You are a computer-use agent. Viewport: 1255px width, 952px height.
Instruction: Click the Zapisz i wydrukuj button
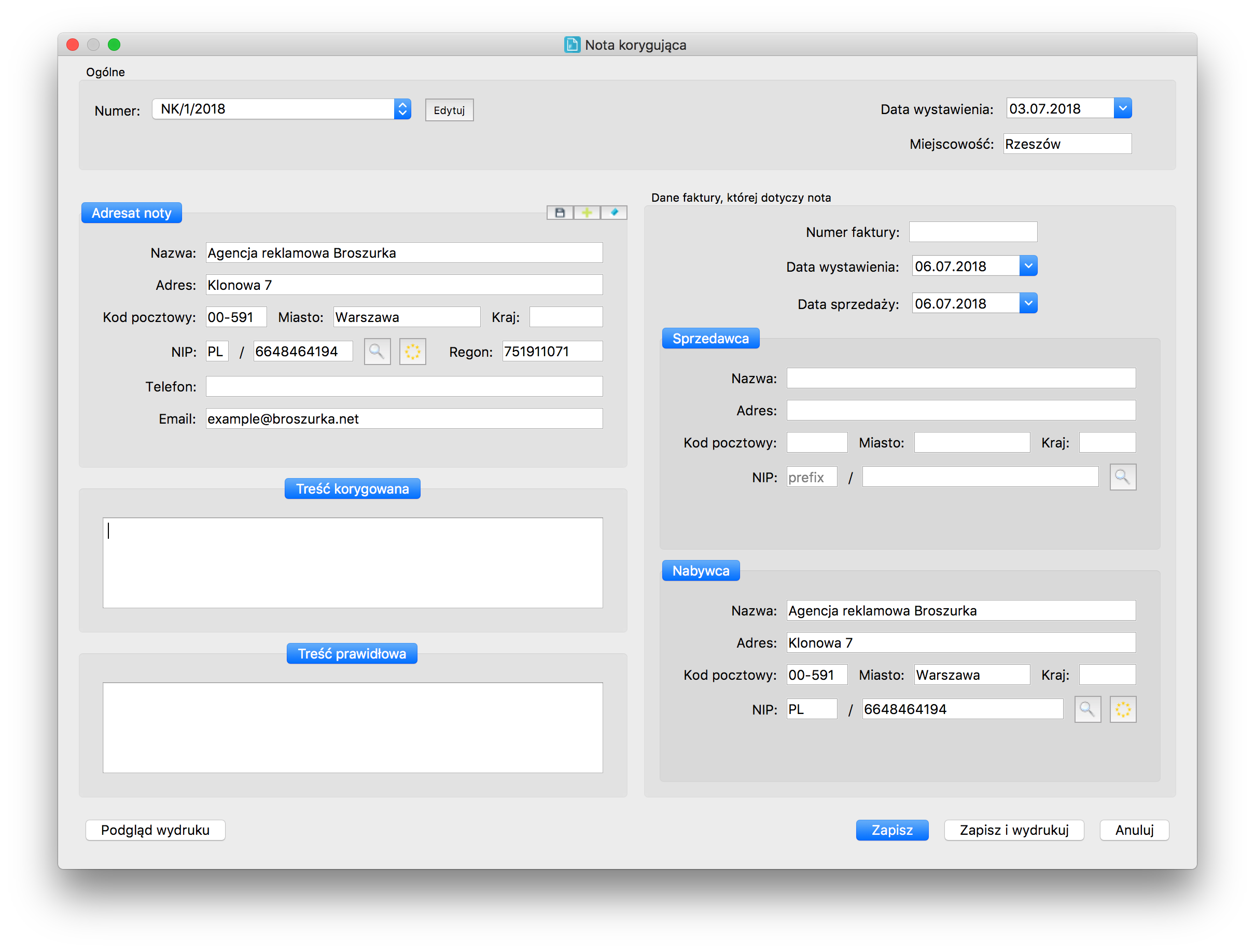tap(1014, 830)
